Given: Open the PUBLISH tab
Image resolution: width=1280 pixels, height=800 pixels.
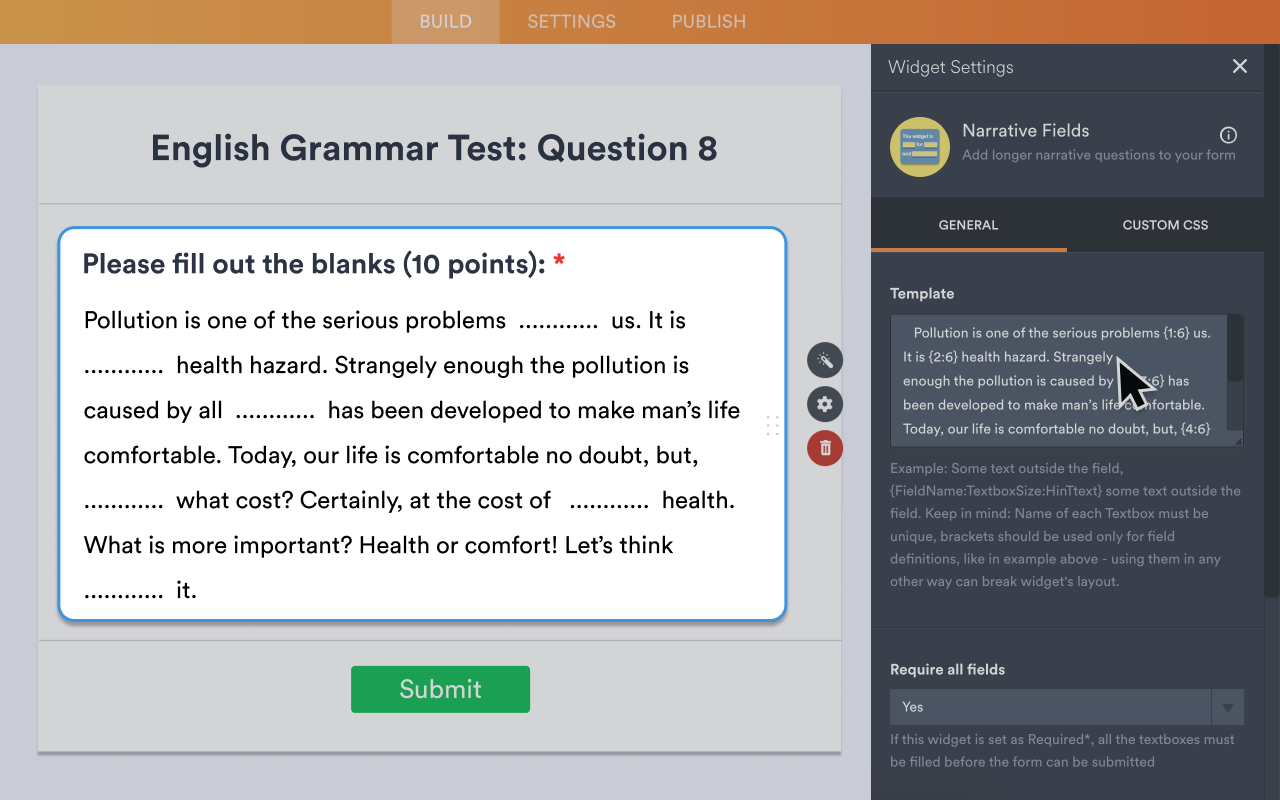Looking at the screenshot, I should [x=708, y=21].
